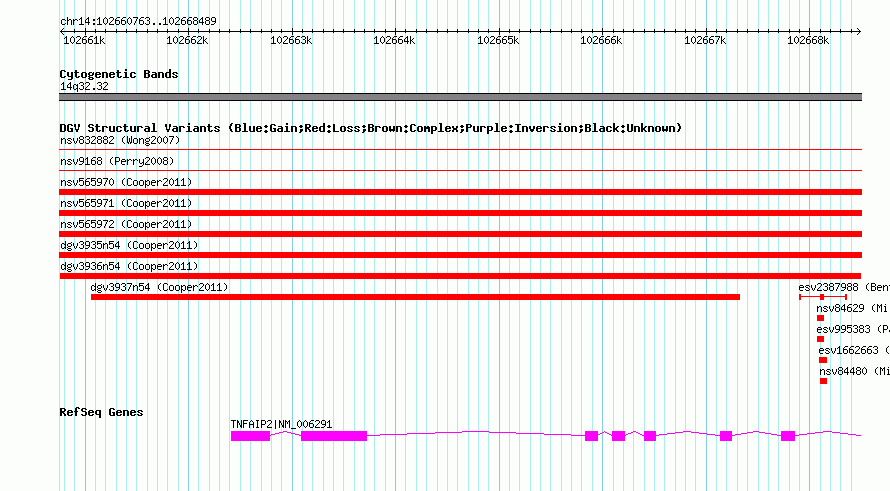
Task: Click the 102665k ruler tick label
Action: [x=498, y=40]
